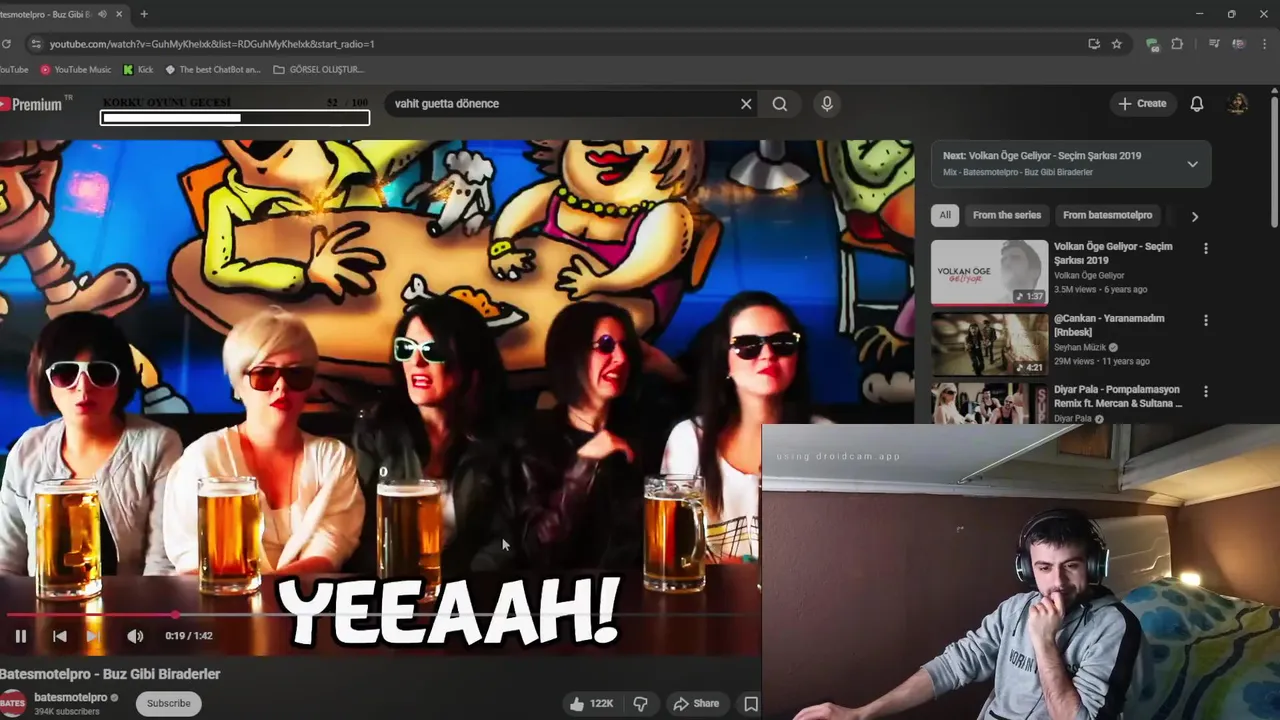
Task: Expand the Next mix playlist panel
Action: [x=1192, y=164]
